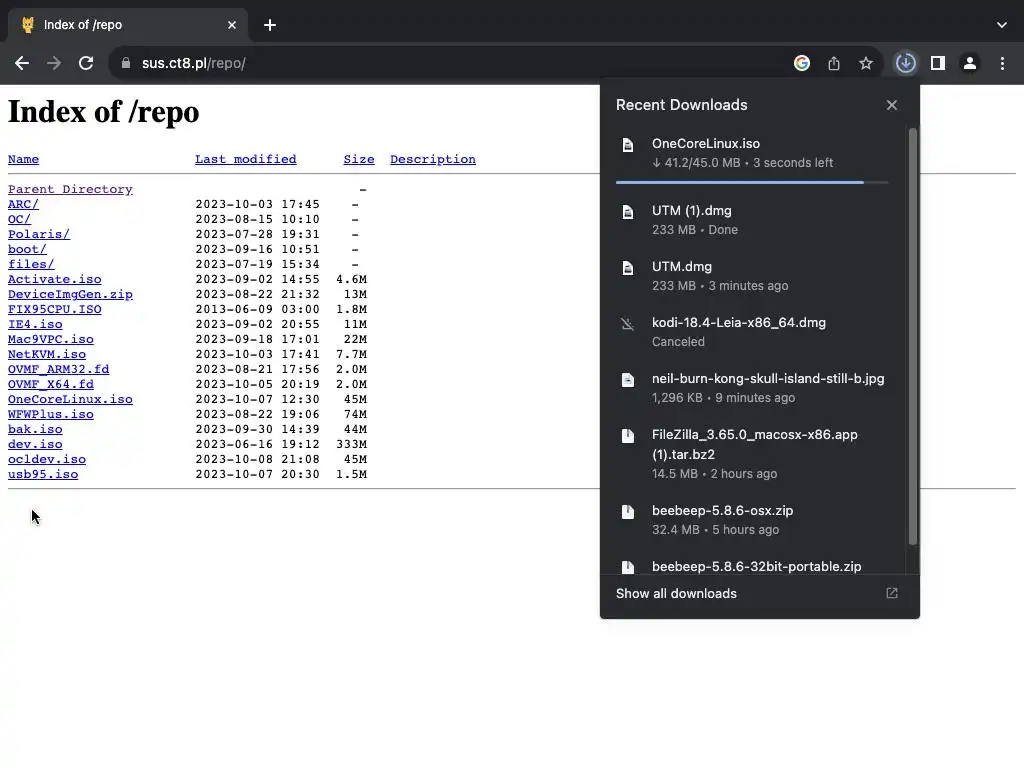Image resolution: width=1024 pixels, height=768 pixels.
Task: Click canceled icon beside kodi download
Action: pyautogui.click(x=628, y=324)
